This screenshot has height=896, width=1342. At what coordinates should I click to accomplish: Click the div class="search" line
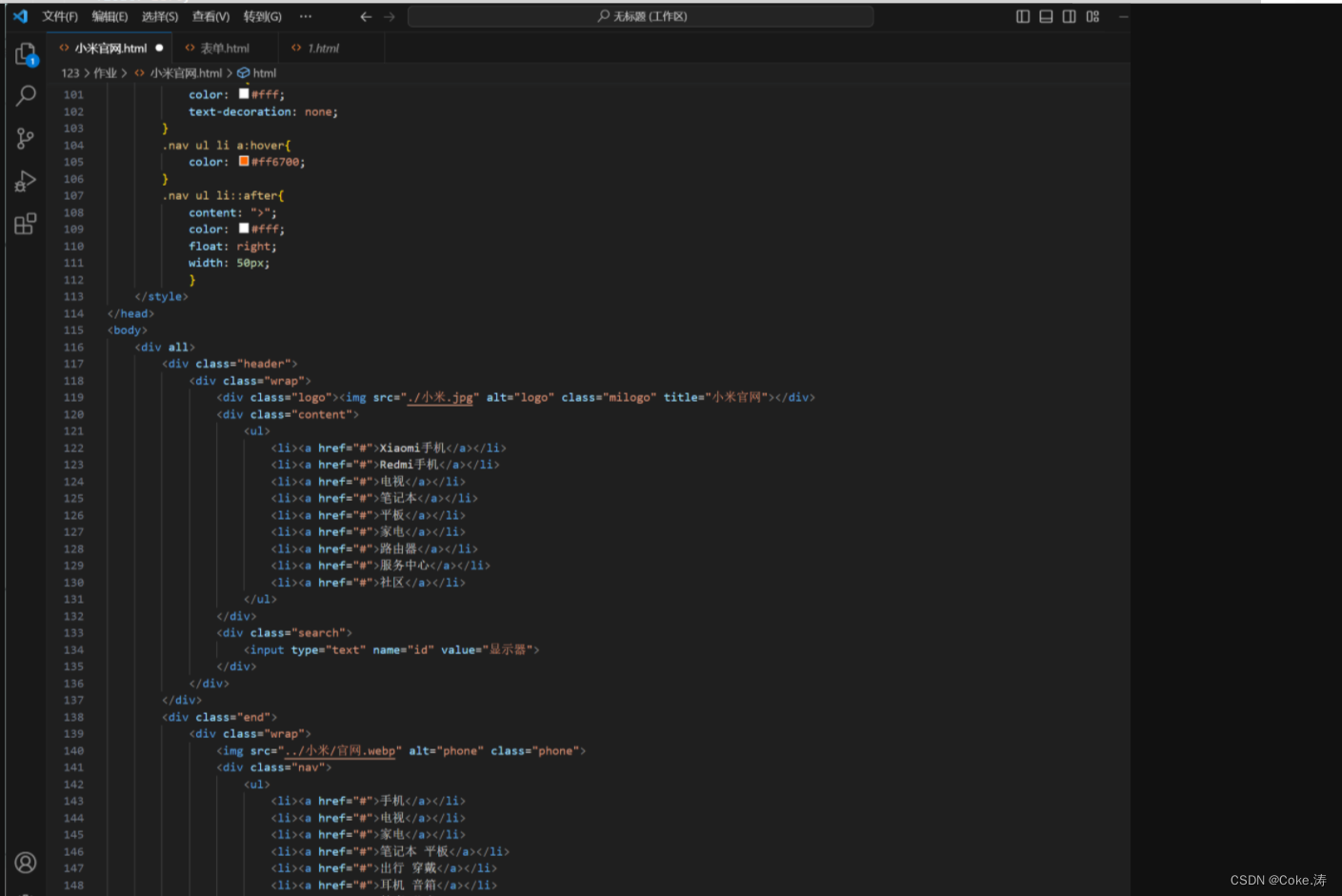click(284, 633)
